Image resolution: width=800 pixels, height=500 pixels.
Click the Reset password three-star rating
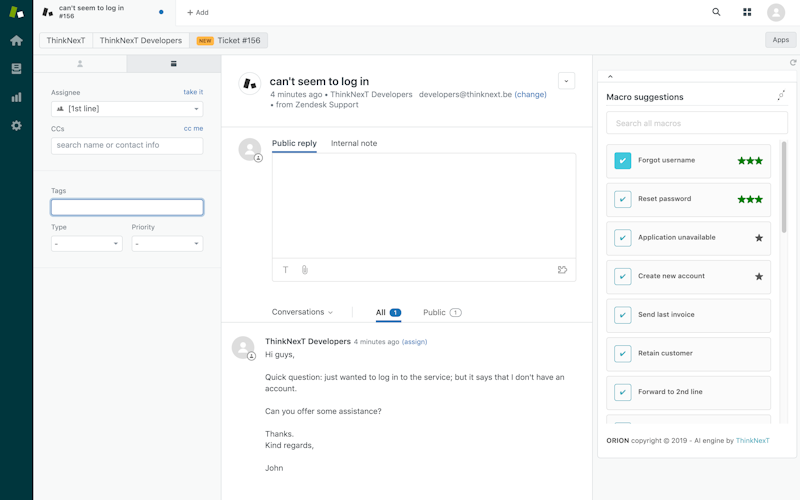[x=750, y=199]
